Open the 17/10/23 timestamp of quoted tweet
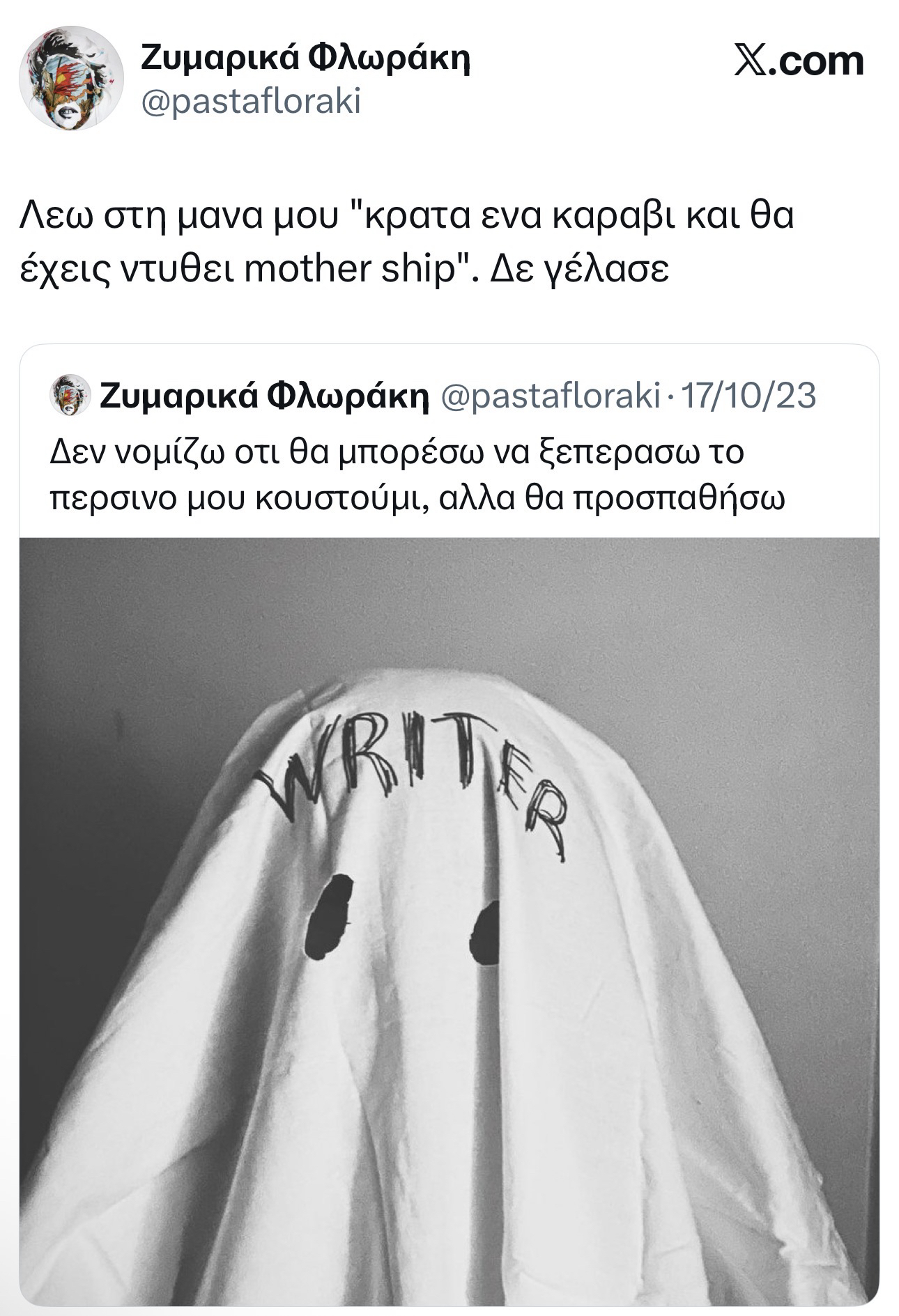 tap(747, 395)
